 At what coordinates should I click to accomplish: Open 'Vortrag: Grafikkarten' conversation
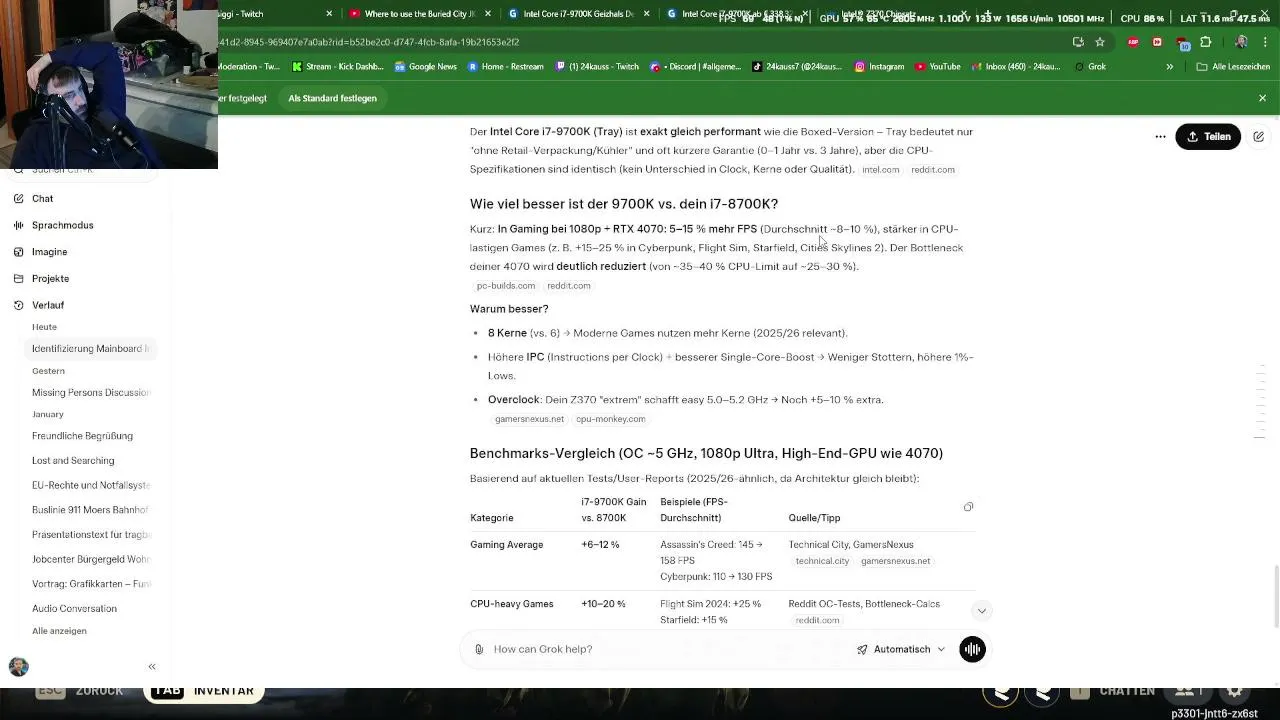coord(90,584)
